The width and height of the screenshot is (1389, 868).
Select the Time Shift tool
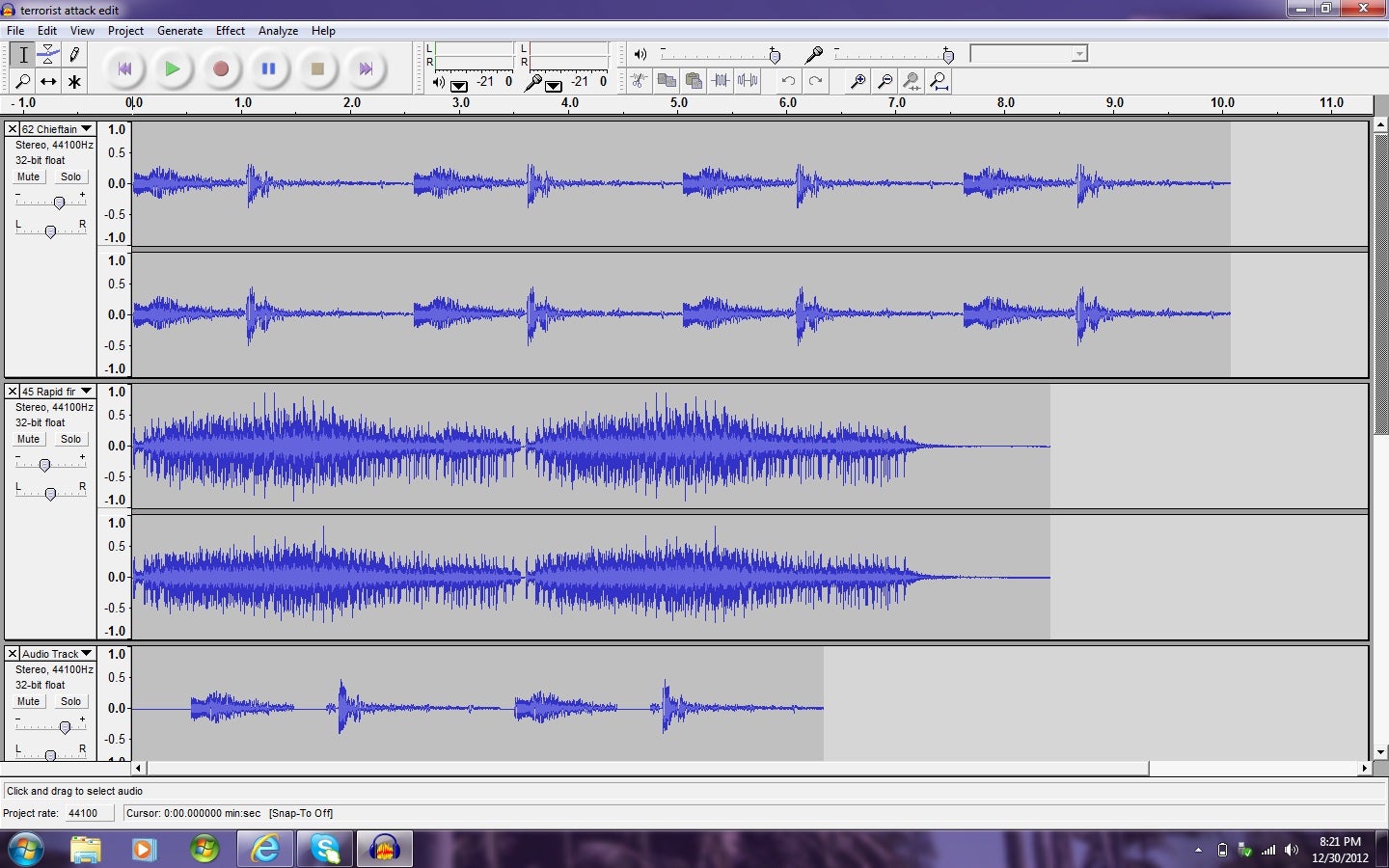pos(48,82)
